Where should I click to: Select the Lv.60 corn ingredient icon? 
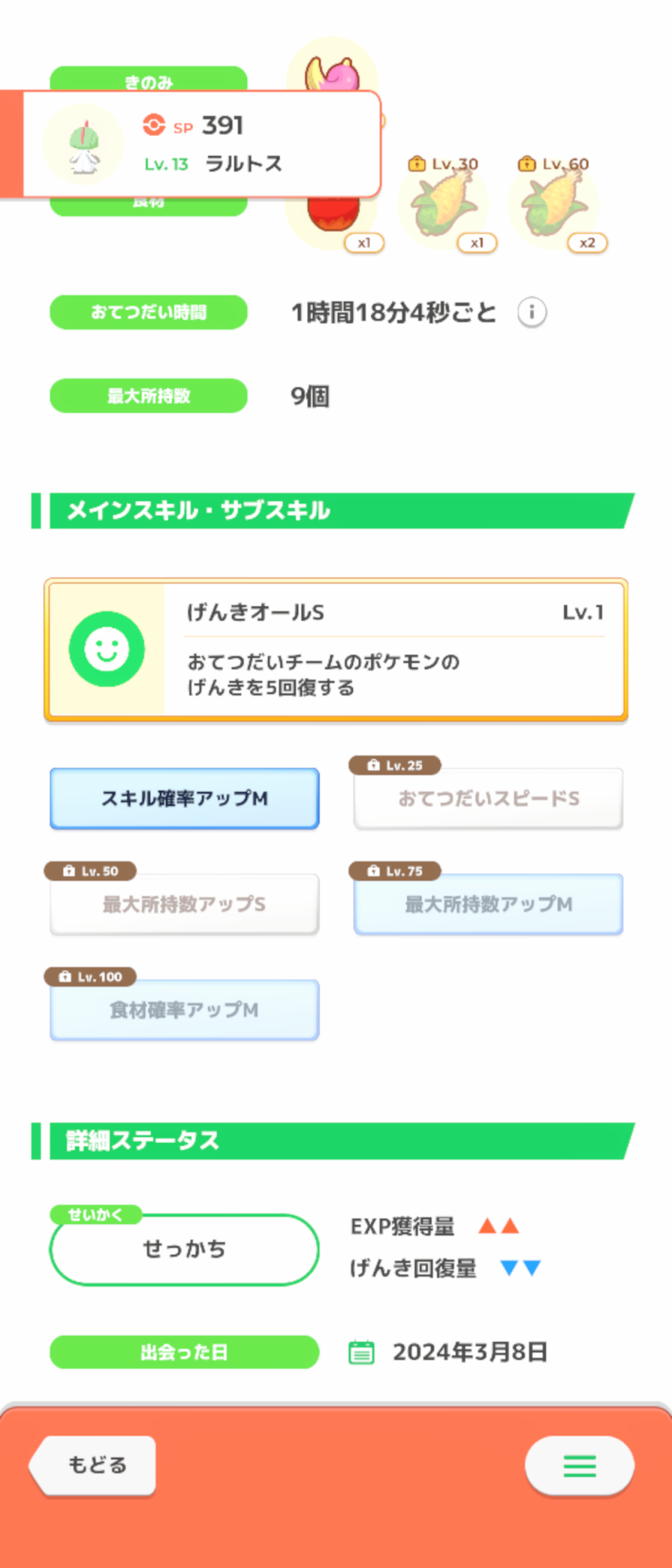554,205
